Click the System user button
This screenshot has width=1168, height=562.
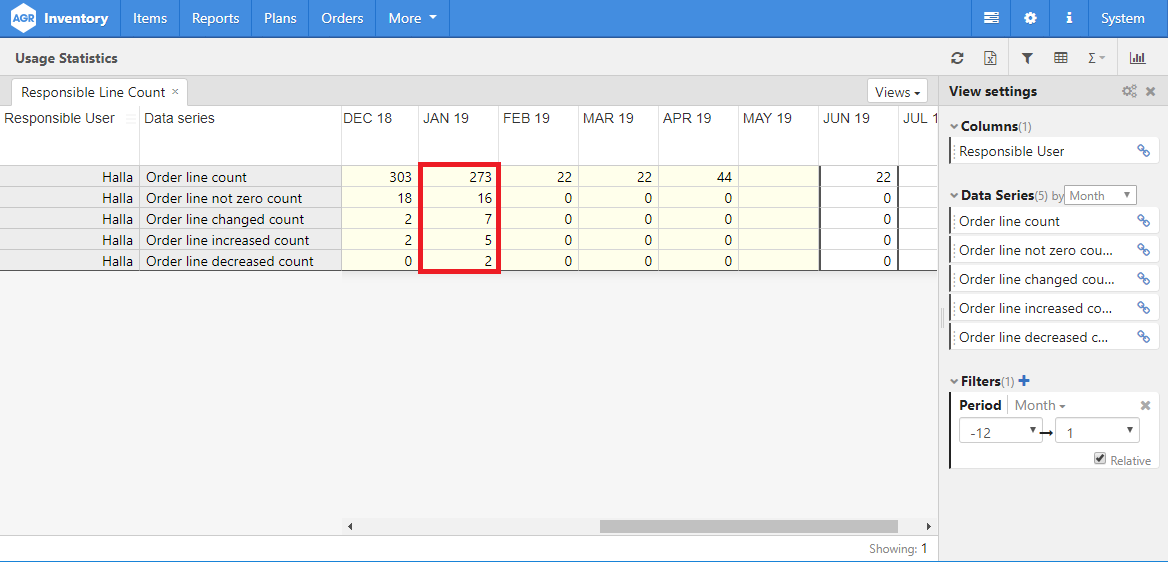point(1122,18)
